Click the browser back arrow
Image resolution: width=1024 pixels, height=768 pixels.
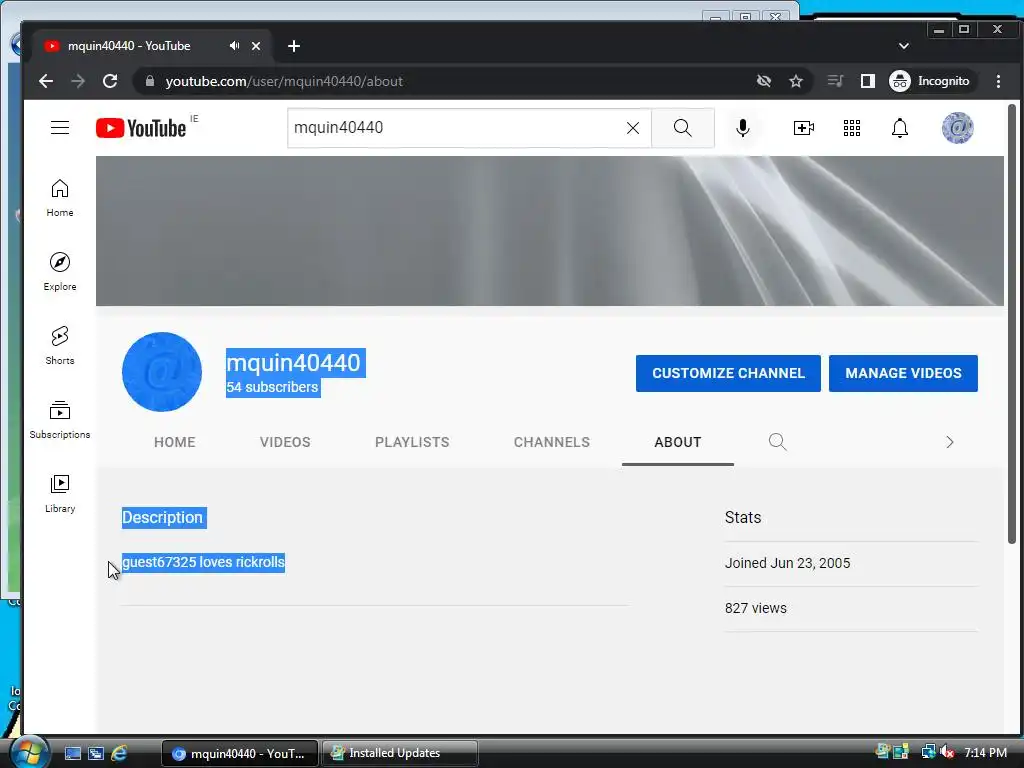[x=46, y=81]
